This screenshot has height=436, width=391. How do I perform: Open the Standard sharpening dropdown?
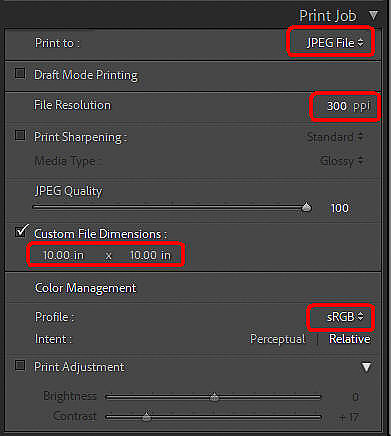(335, 137)
